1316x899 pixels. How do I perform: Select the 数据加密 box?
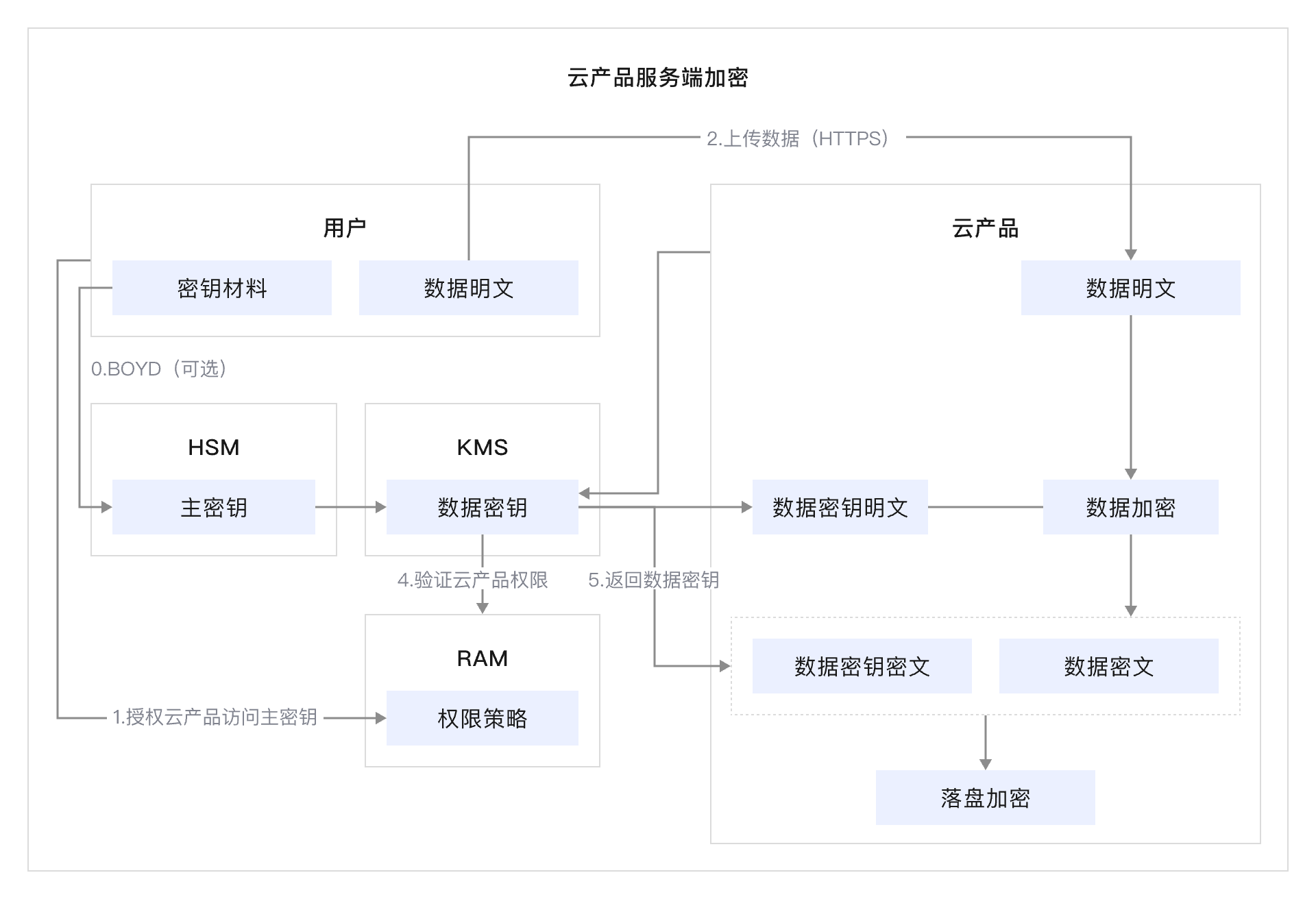point(1130,507)
